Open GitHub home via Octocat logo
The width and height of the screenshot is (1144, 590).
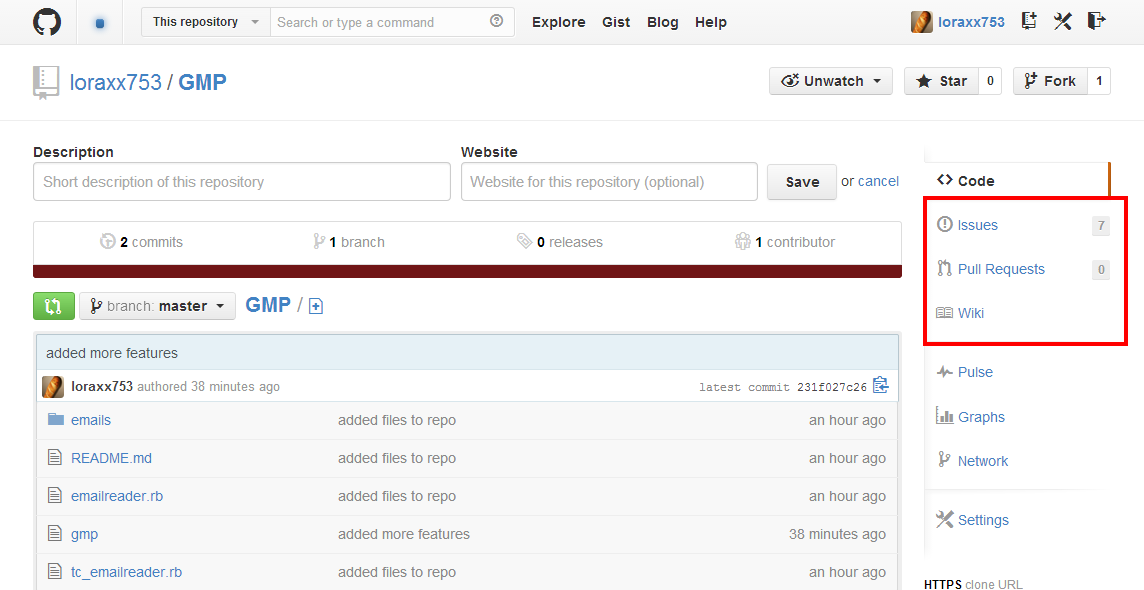click(x=47, y=22)
